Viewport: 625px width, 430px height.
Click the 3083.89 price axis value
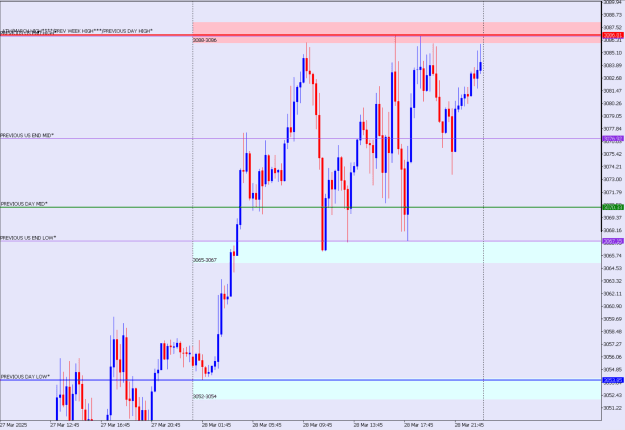pyautogui.click(x=613, y=65)
